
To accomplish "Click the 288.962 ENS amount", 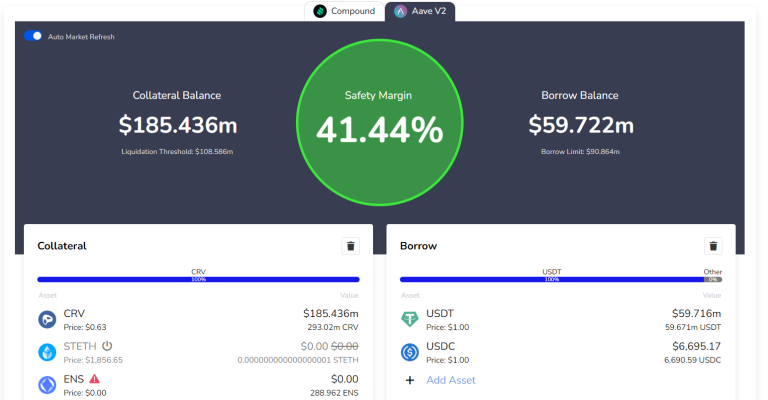I will point(334,393).
